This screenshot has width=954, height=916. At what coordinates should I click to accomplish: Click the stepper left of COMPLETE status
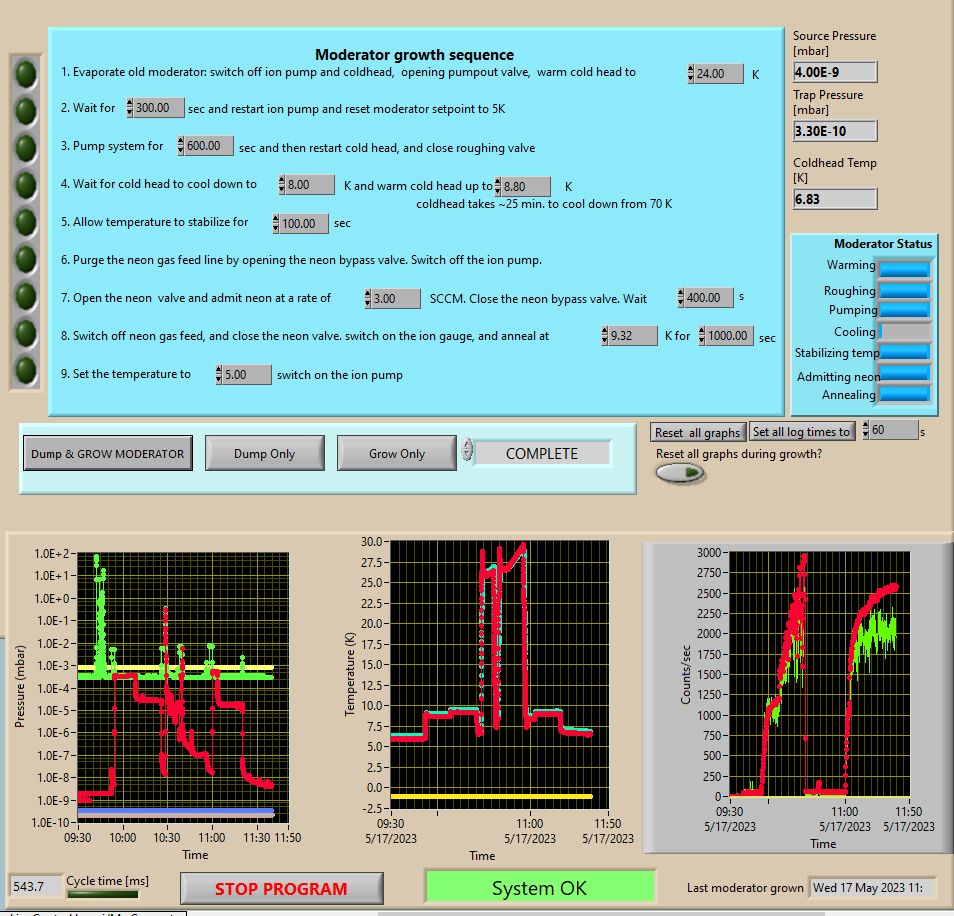coord(467,449)
